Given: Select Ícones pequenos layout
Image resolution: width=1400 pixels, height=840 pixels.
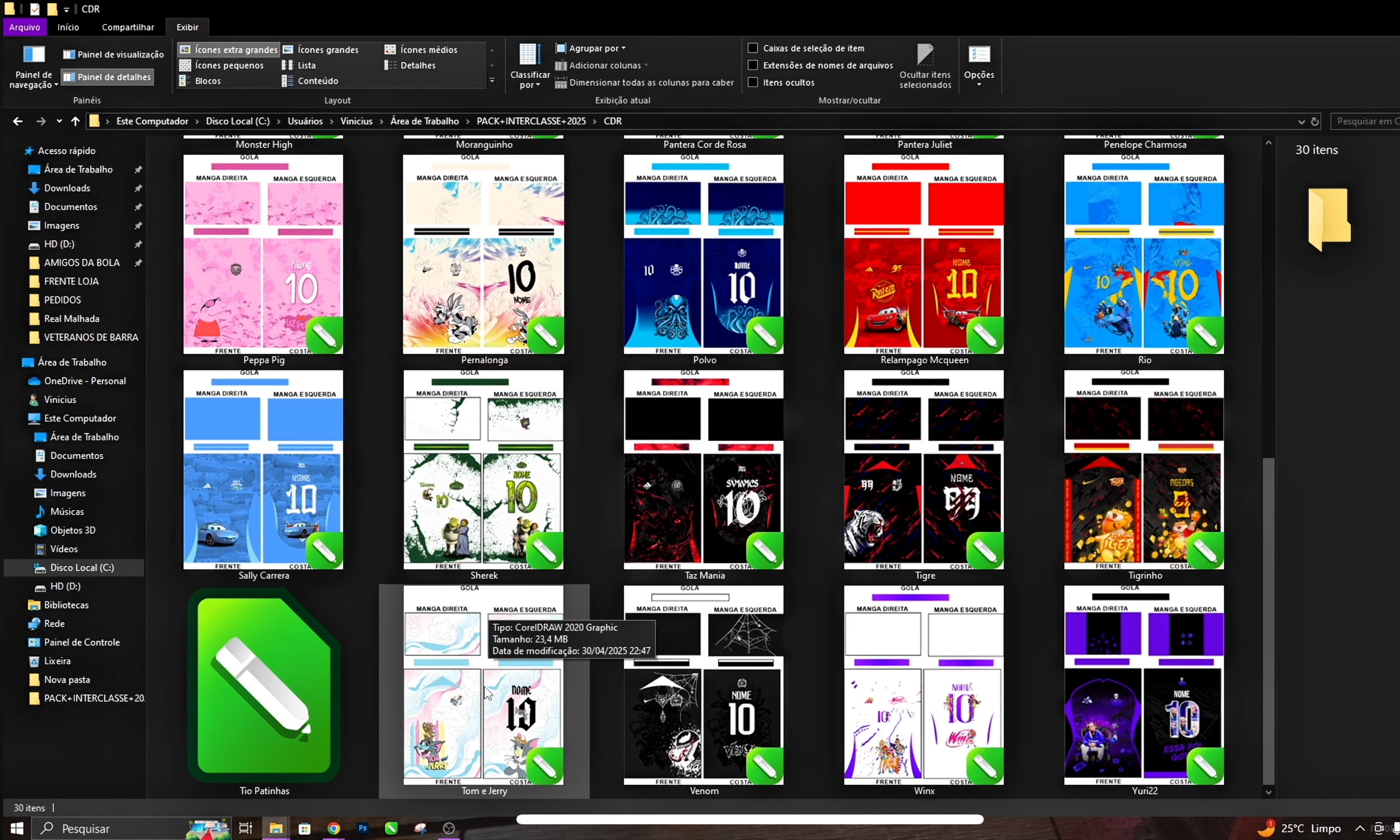Looking at the screenshot, I should coord(222,65).
